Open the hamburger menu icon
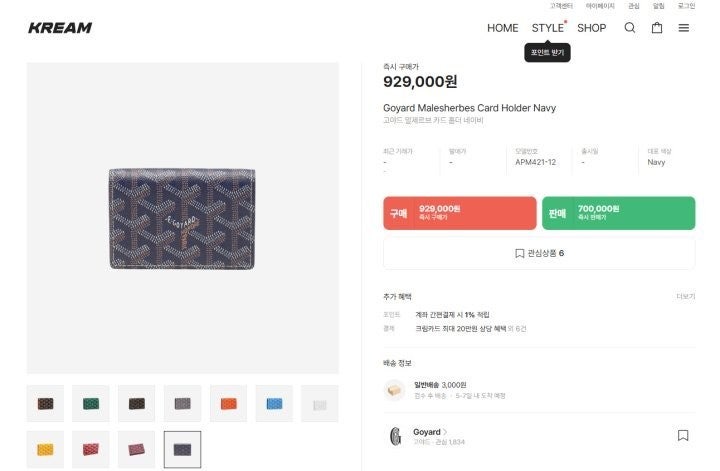Screen dimensions: 720x471 point(684,28)
